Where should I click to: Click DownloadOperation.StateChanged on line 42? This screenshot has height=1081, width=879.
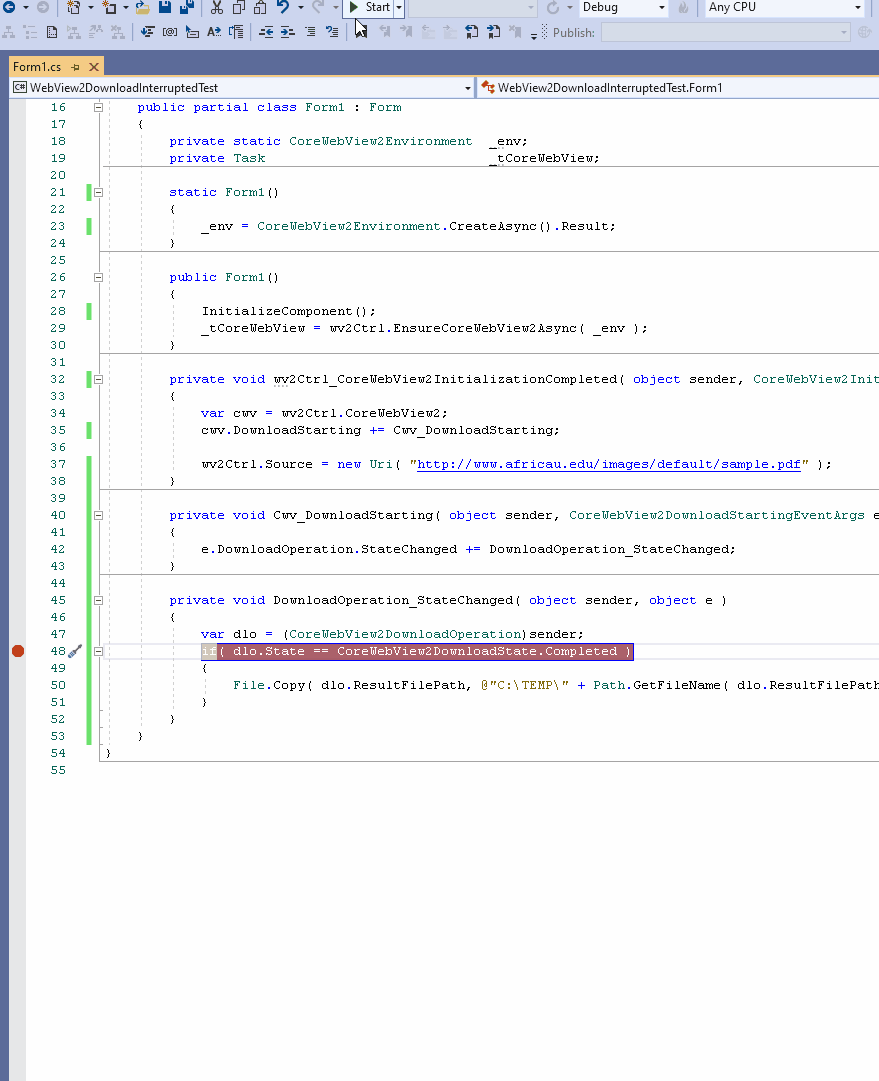(x=329, y=549)
